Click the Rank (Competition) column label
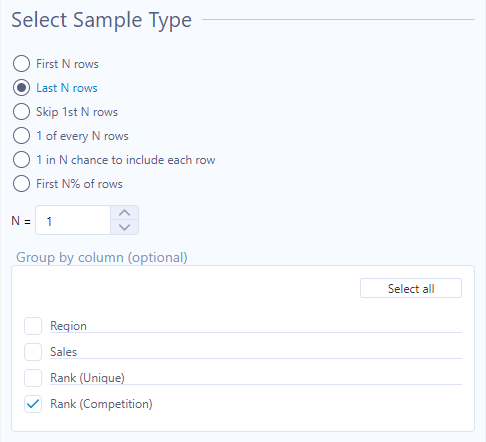The height and width of the screenshot is (442, 486). [101, 404]
